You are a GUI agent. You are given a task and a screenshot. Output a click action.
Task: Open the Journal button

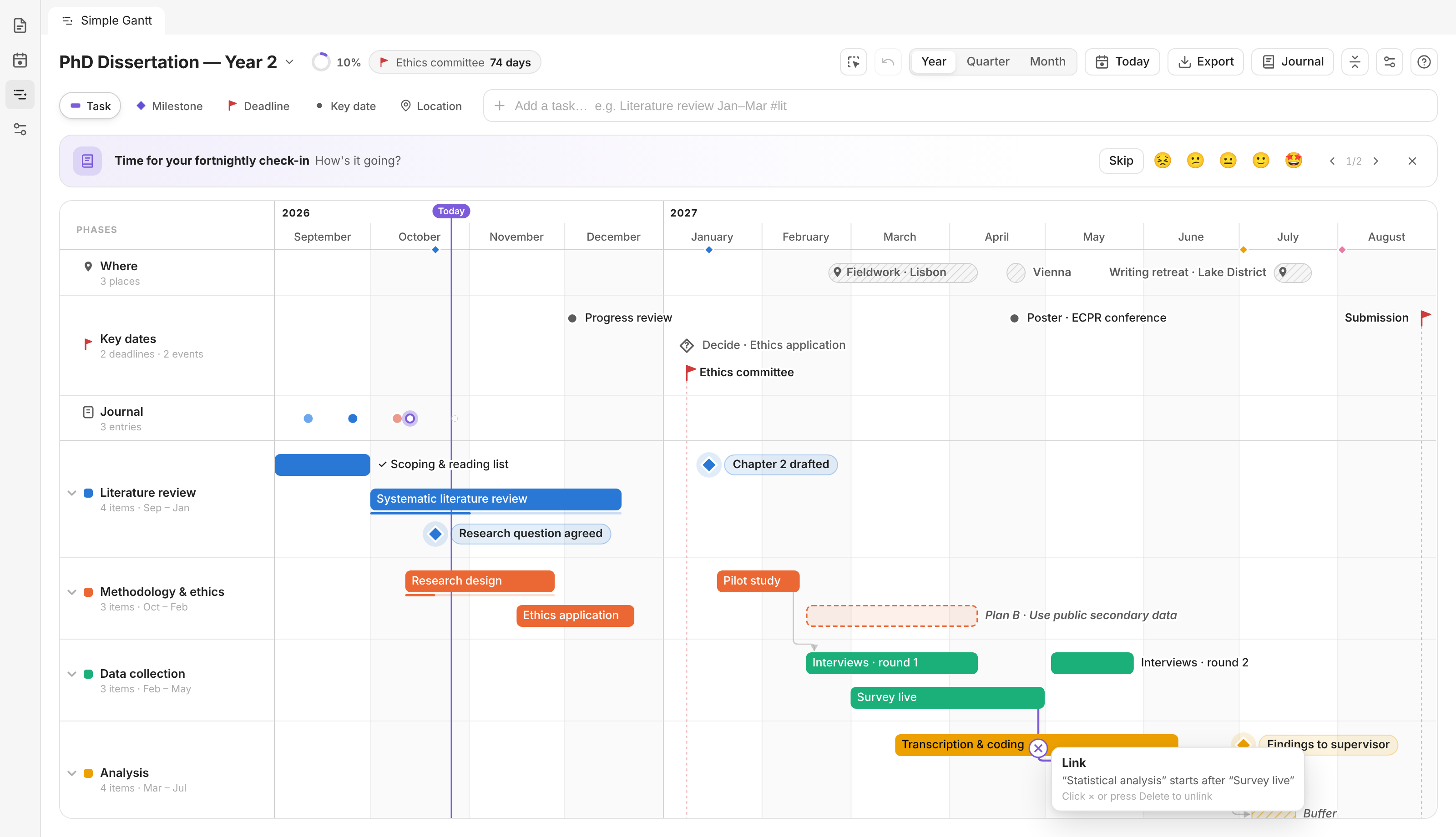pyautogui.click(x=1292, y=61)
